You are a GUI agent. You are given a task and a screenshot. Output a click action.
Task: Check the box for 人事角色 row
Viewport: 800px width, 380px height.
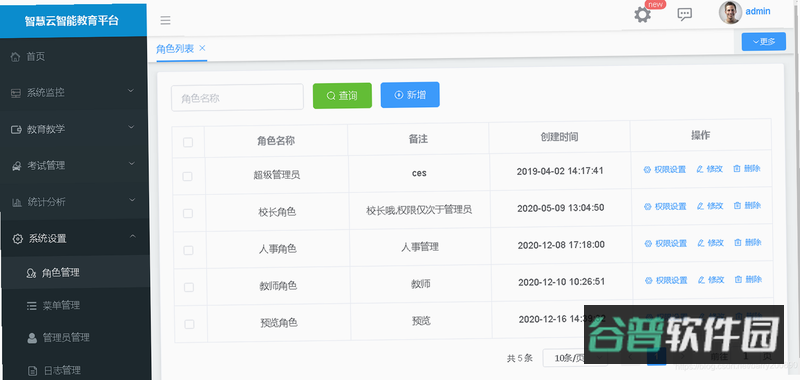[x=188, y=250]
